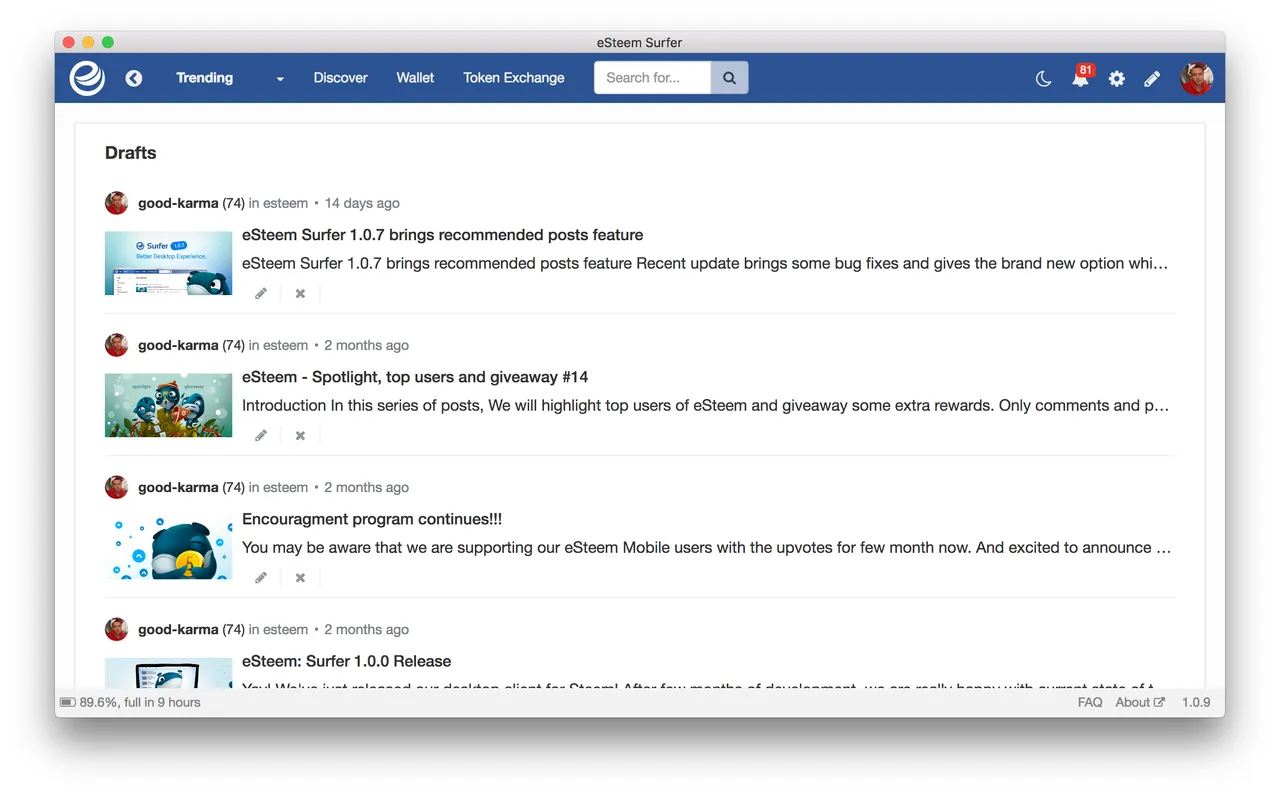
Task: Click author avatar on the Surfer 1.0.0 draft
Action: [x=116, y=629]
